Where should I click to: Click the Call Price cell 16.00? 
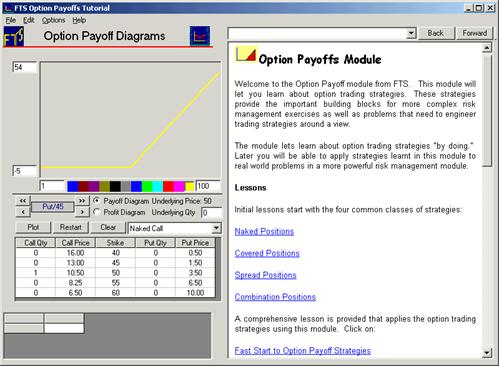76,253
